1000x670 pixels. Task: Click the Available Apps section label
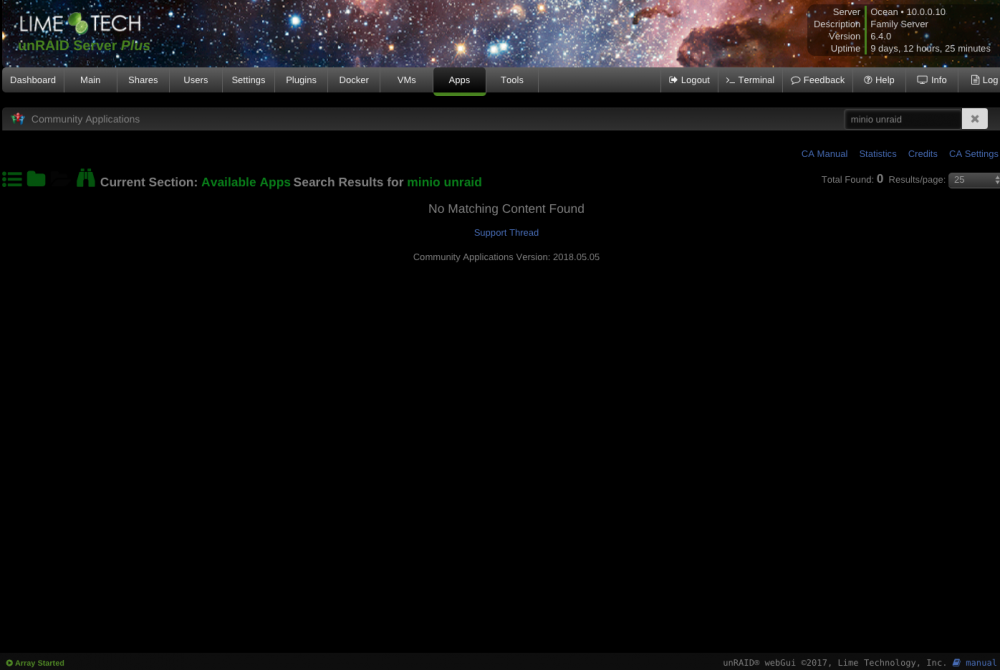click(246, 182)
